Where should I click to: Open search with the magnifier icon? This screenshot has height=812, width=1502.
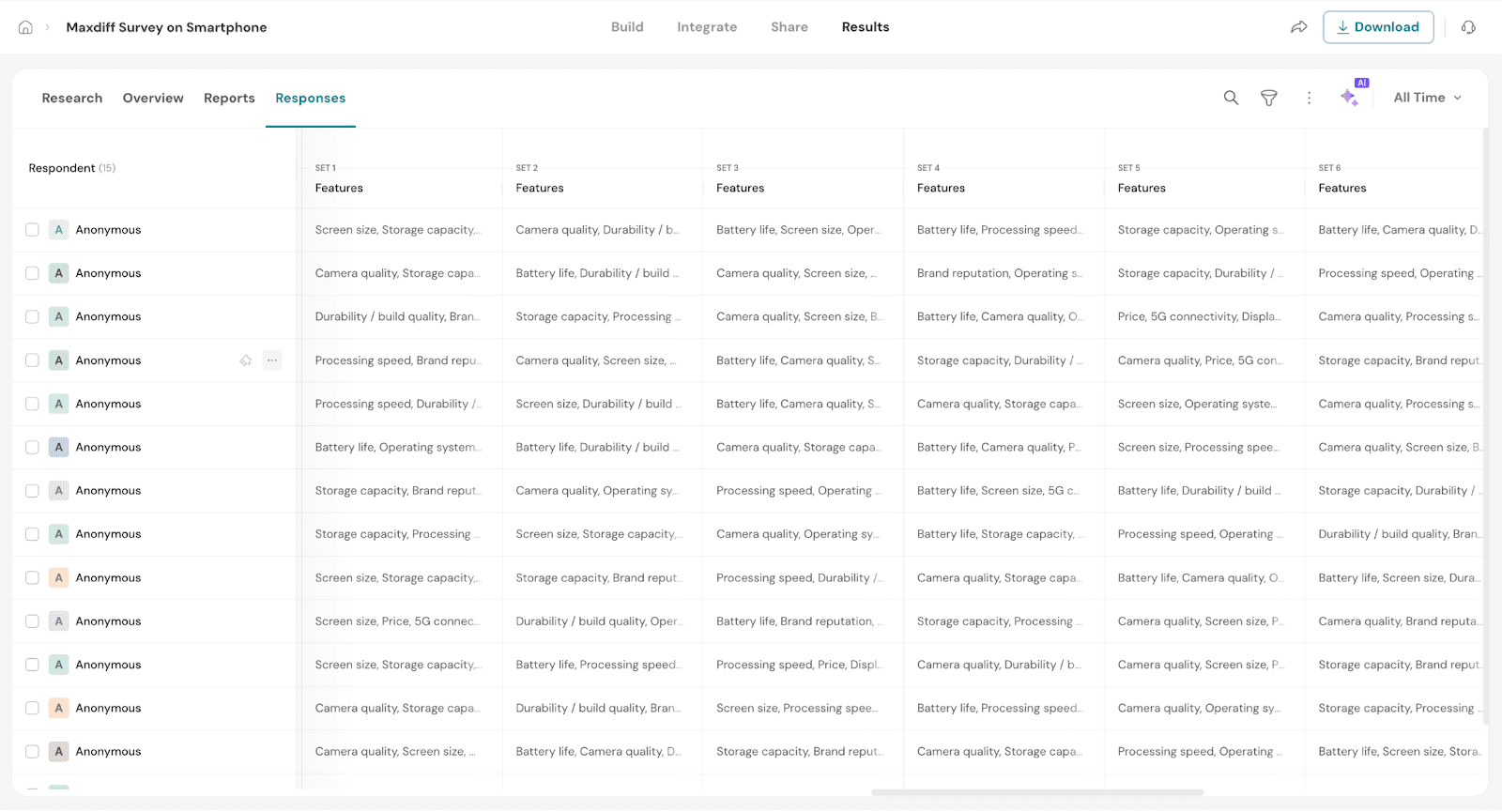pyautogui.click(x=1231, y=98)
